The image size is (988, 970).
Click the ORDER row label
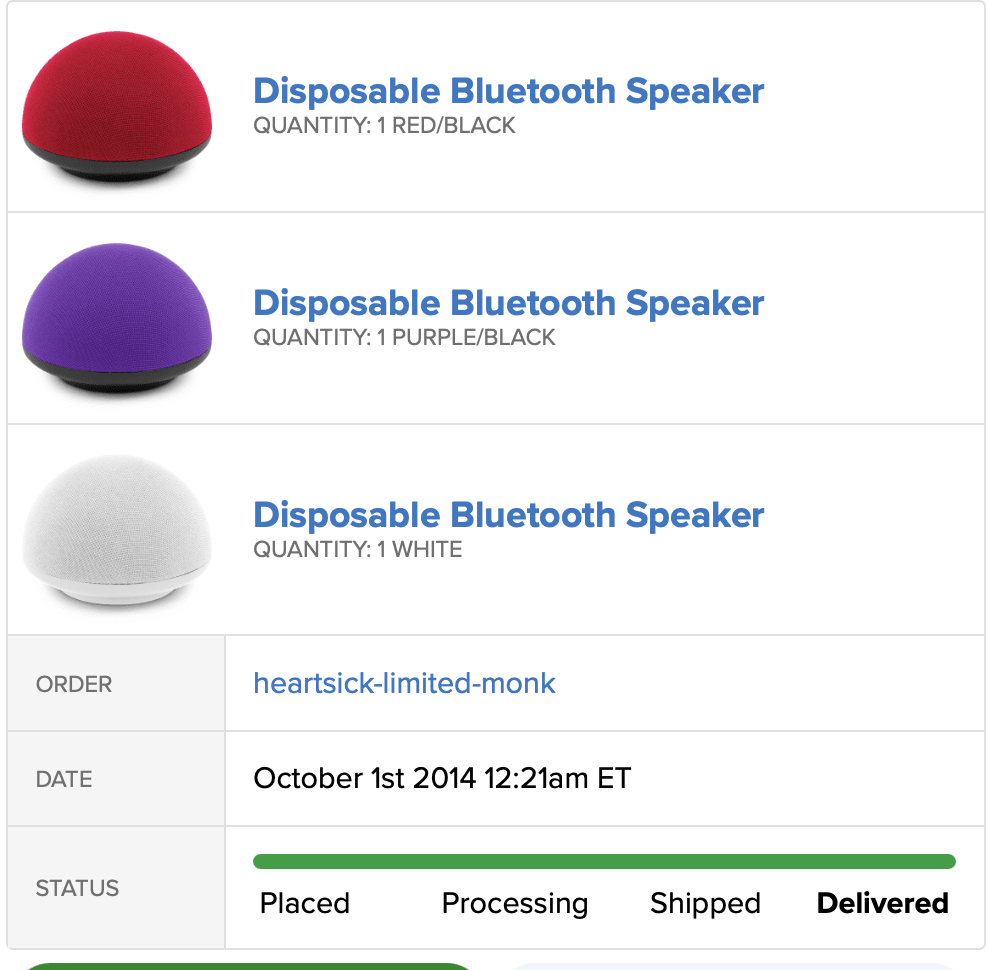74,685
